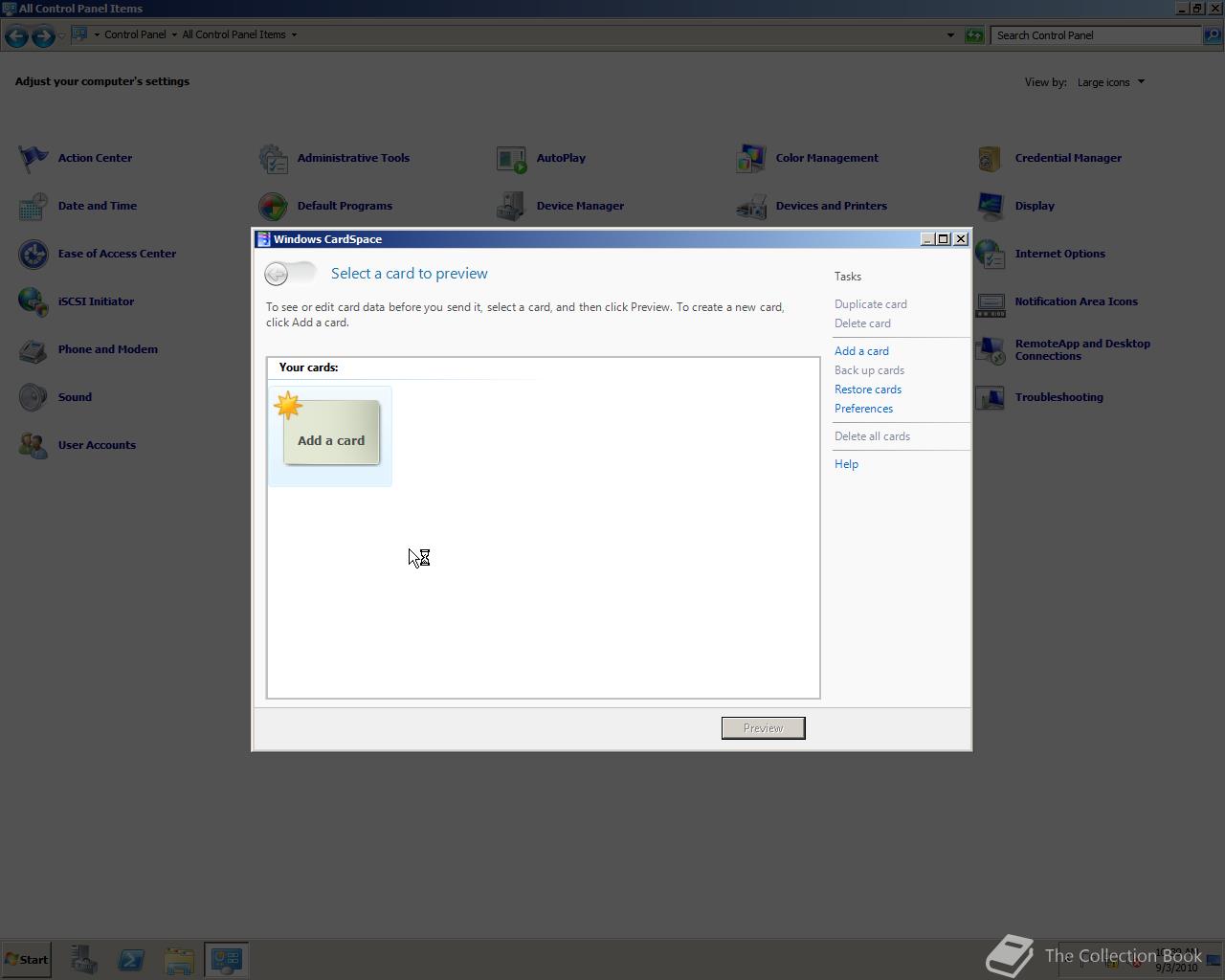Viewport: 1225px width, 980px height.
Task: Maximize the Windows CardSpace window
Action: [944, 239]
